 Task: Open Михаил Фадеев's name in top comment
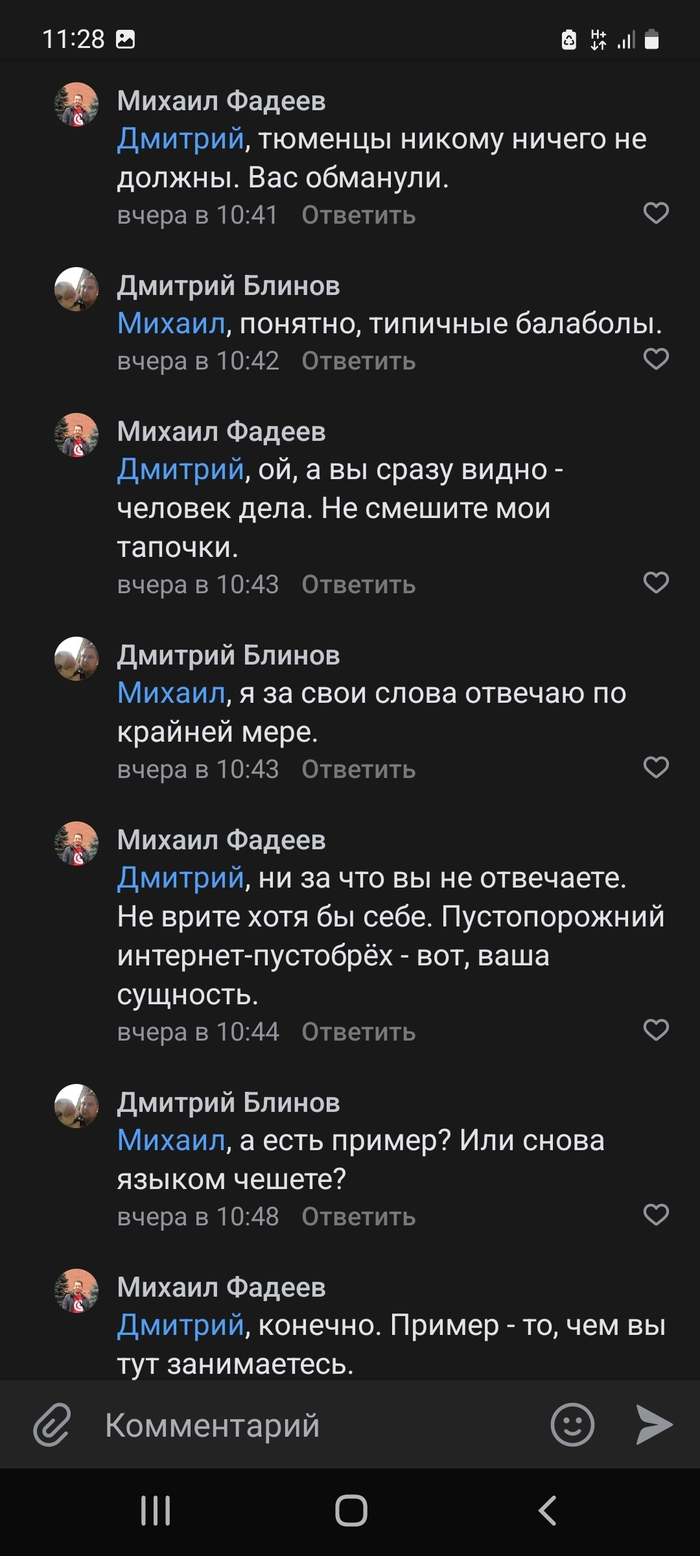click(221, 101)
